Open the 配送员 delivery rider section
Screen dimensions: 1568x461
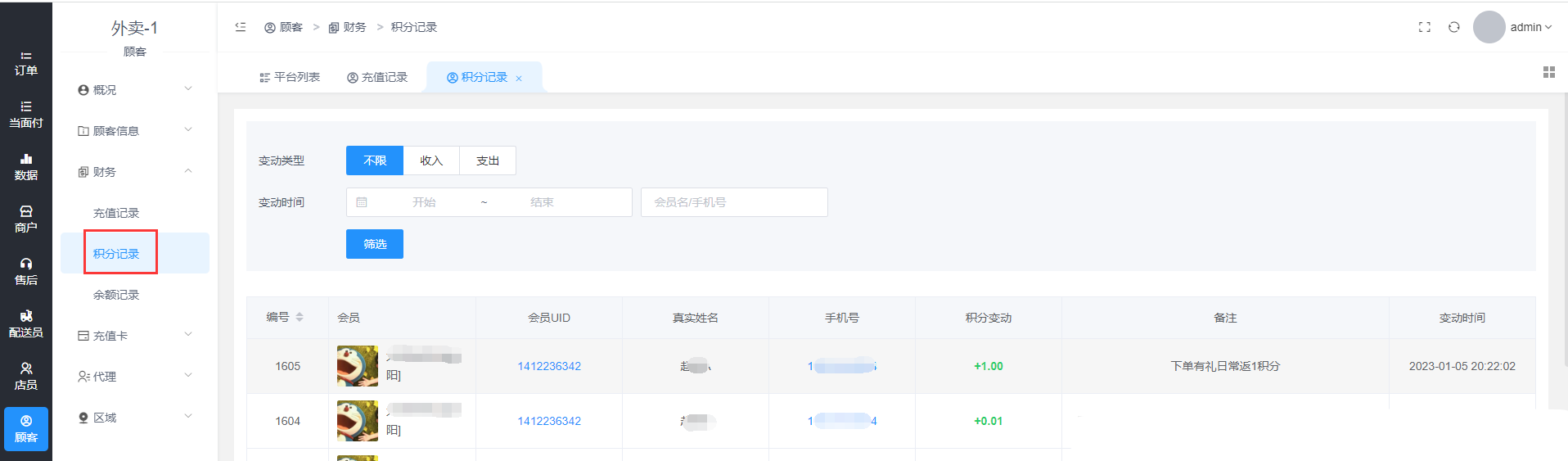click(25, 324)
